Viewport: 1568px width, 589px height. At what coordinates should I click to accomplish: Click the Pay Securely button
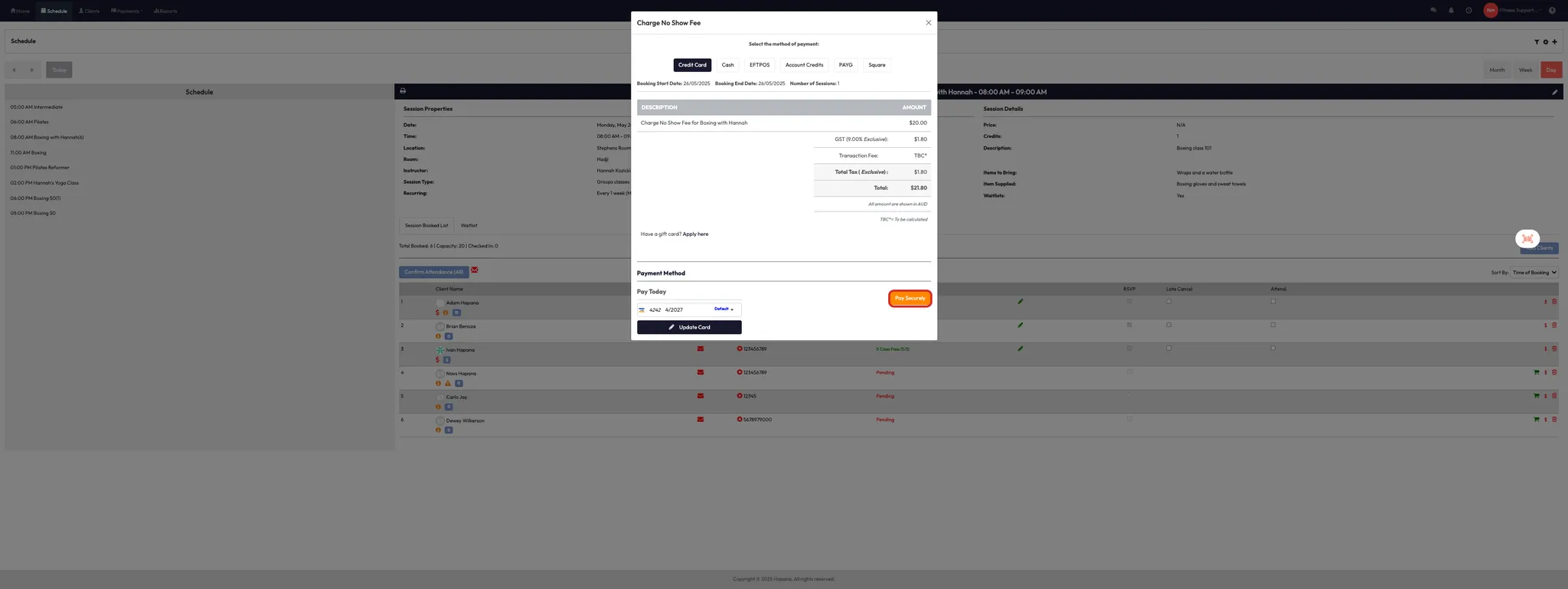pyautogui.click(x=910, y=298)
